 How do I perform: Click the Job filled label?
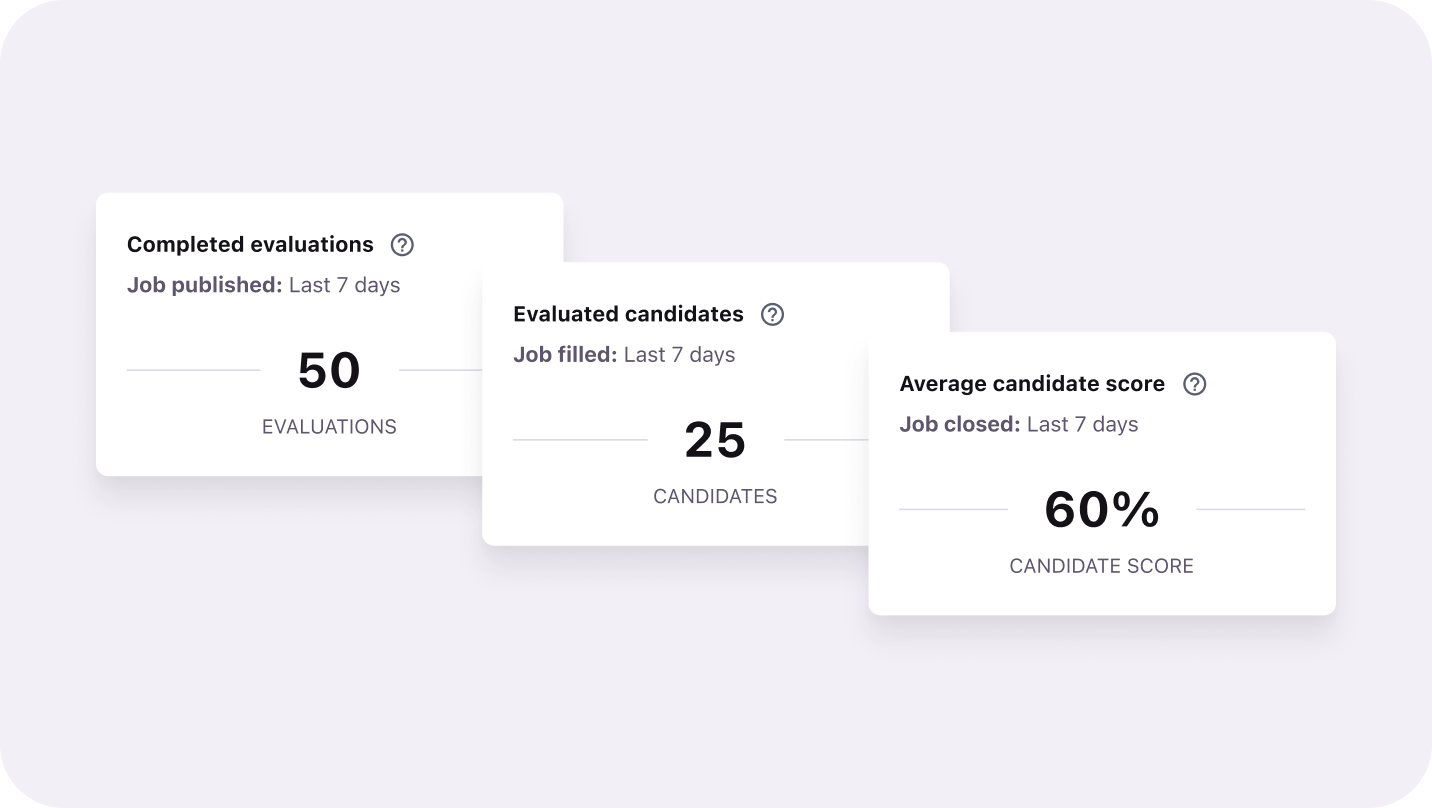[x=565, y=355]
